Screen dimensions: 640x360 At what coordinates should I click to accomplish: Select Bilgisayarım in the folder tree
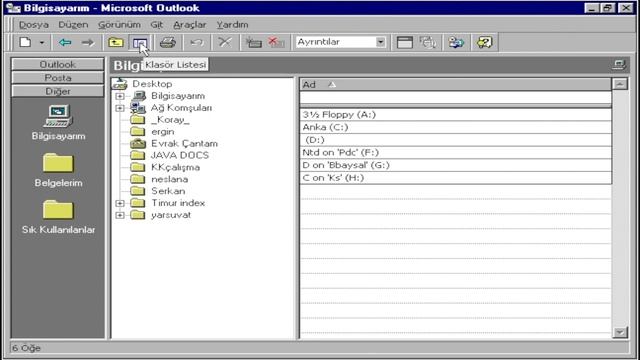pyautogui.click(x=178, y=96)
